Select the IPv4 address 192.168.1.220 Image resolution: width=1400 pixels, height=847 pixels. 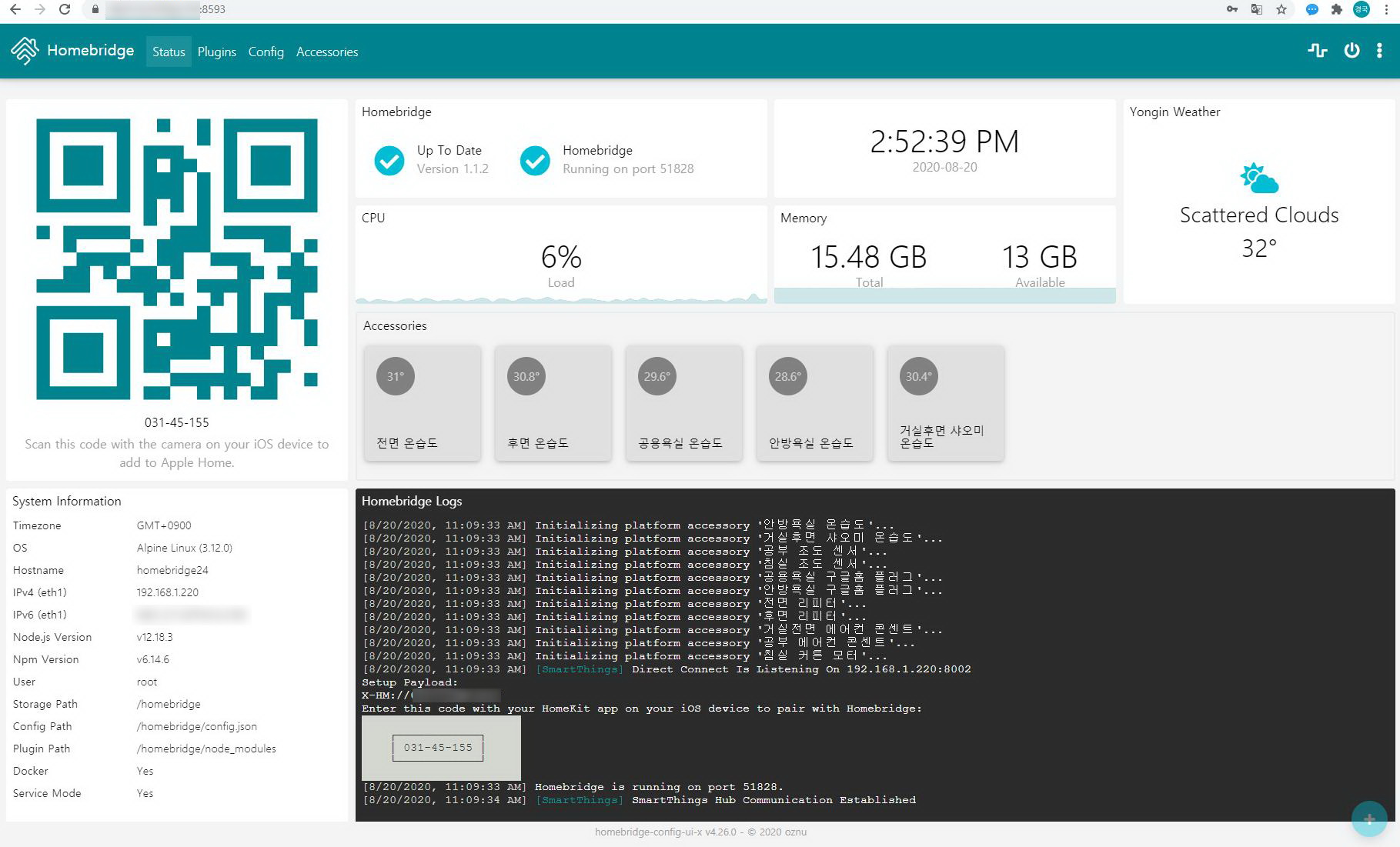[168, 592]
